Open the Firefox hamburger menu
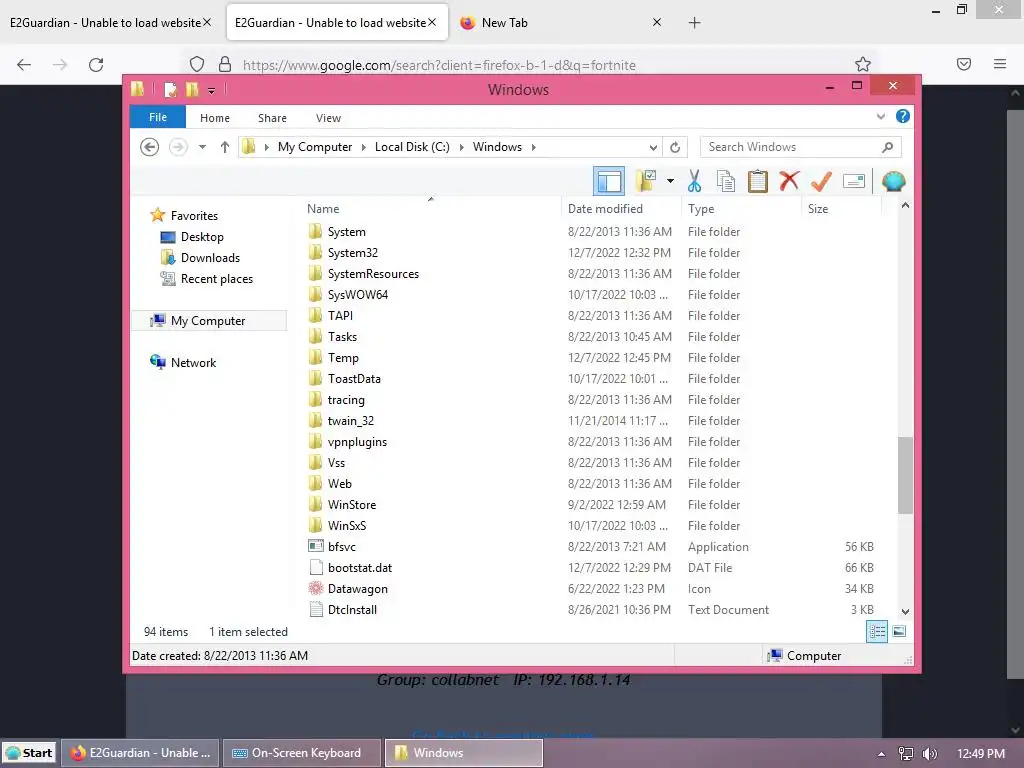Screen dimensions: 1024x768 coord(1000,64)
